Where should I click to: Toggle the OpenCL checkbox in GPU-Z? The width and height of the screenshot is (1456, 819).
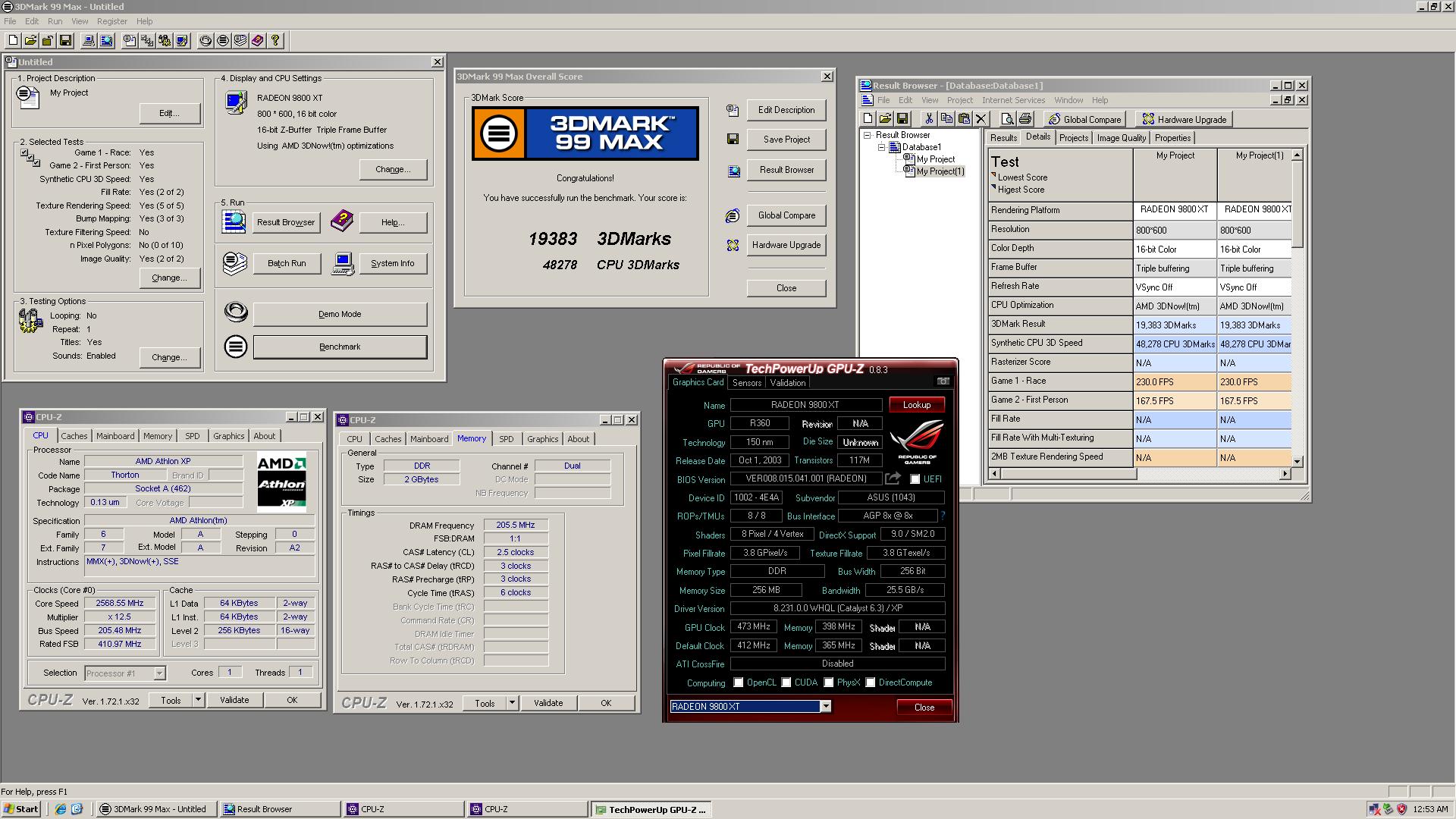click(x=739, y=682)
